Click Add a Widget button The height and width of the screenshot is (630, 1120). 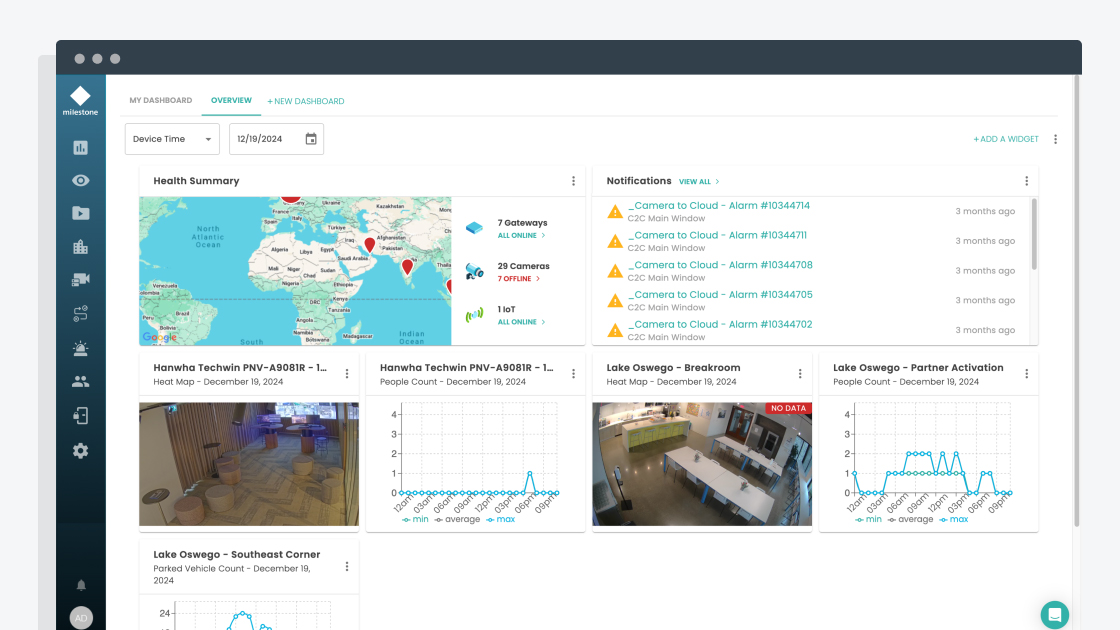(1006, 139)
